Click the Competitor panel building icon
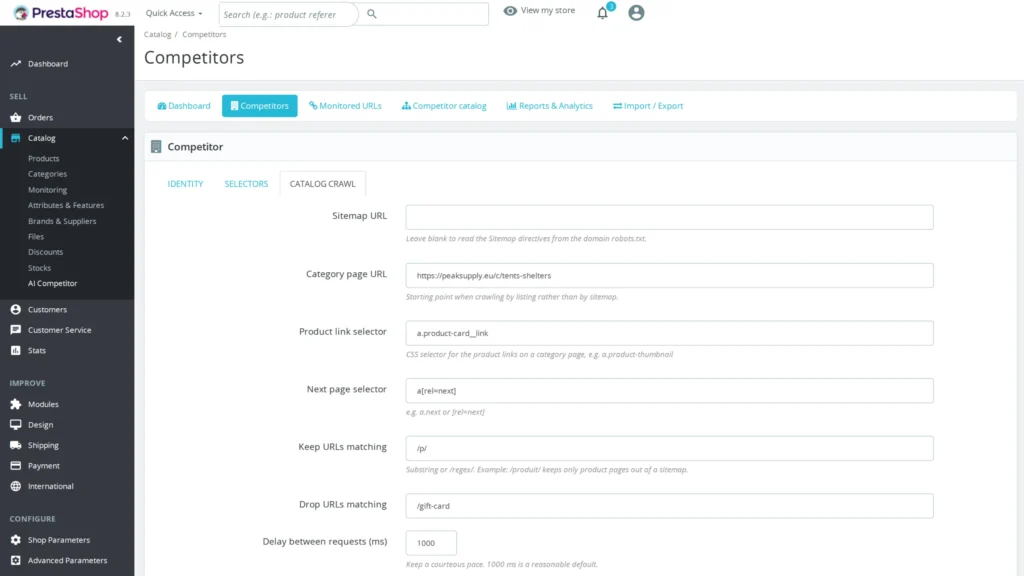This screenshot has height=576, width=1024. (156, 147)
